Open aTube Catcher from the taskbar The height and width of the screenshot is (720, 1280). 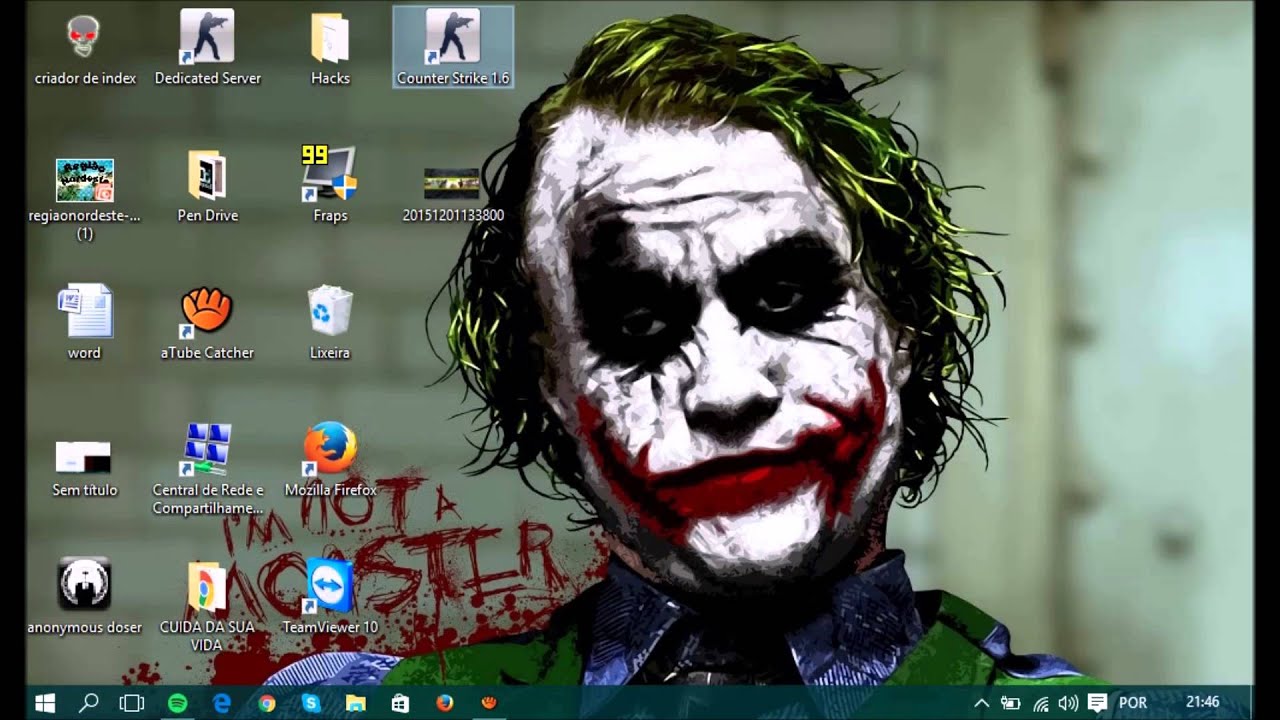[489, 703]
